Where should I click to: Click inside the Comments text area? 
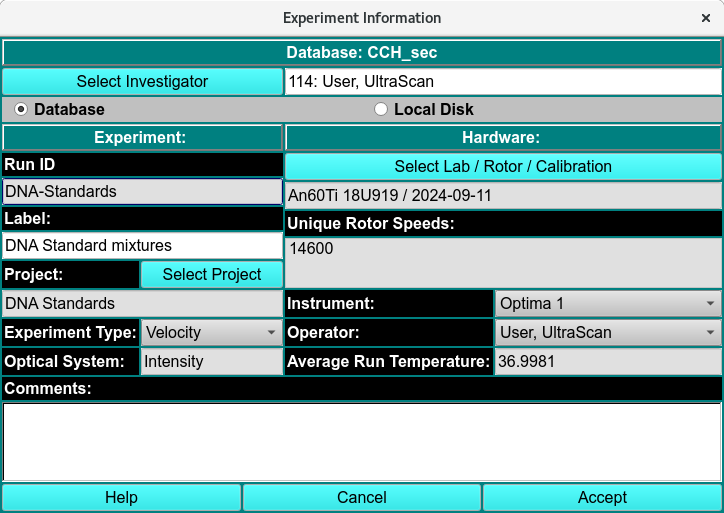coord(361,440)
